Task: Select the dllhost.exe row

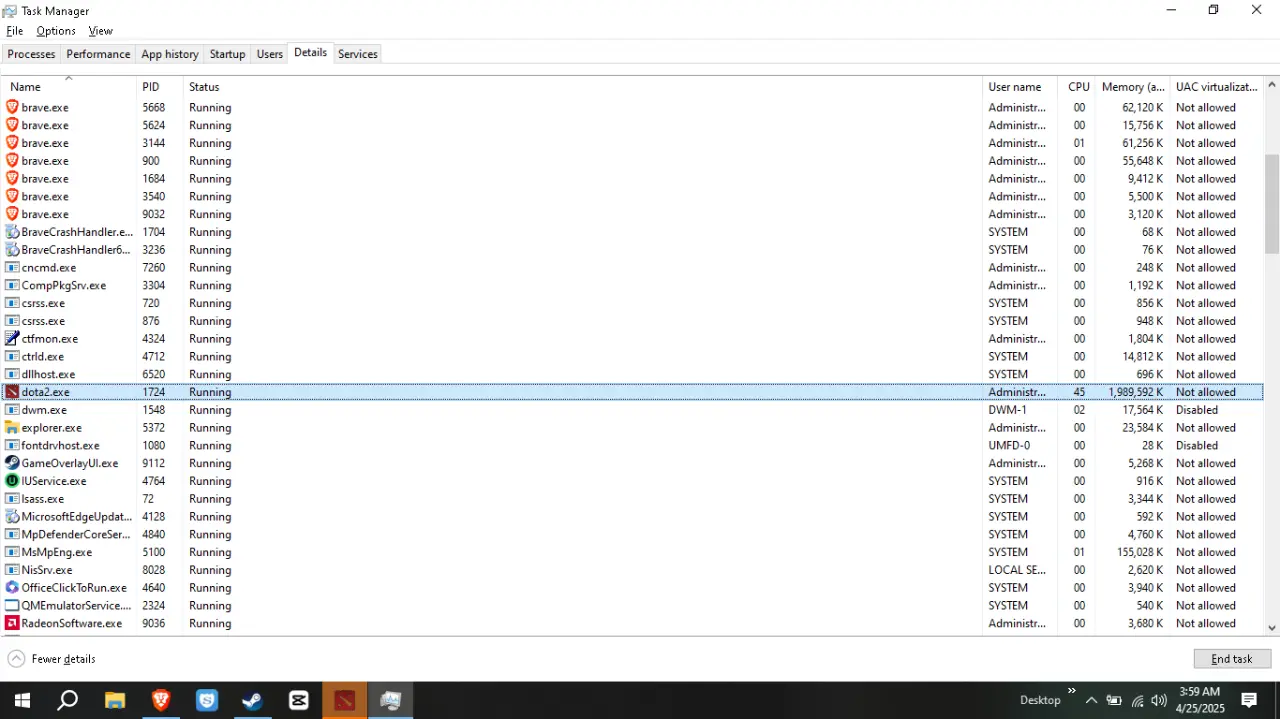Action: pyautogui.click(x=632, y=374)
